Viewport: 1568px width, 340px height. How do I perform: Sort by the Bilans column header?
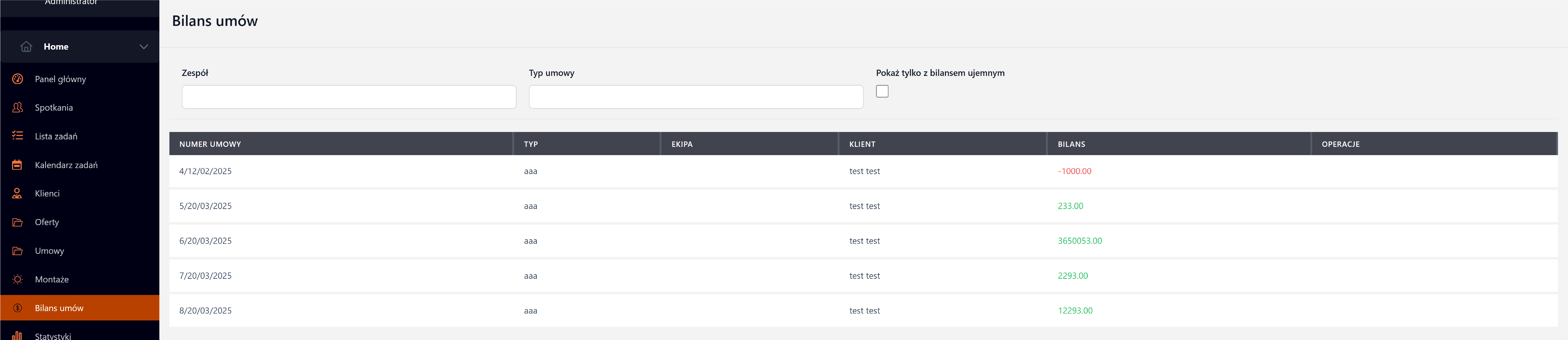1071,144
